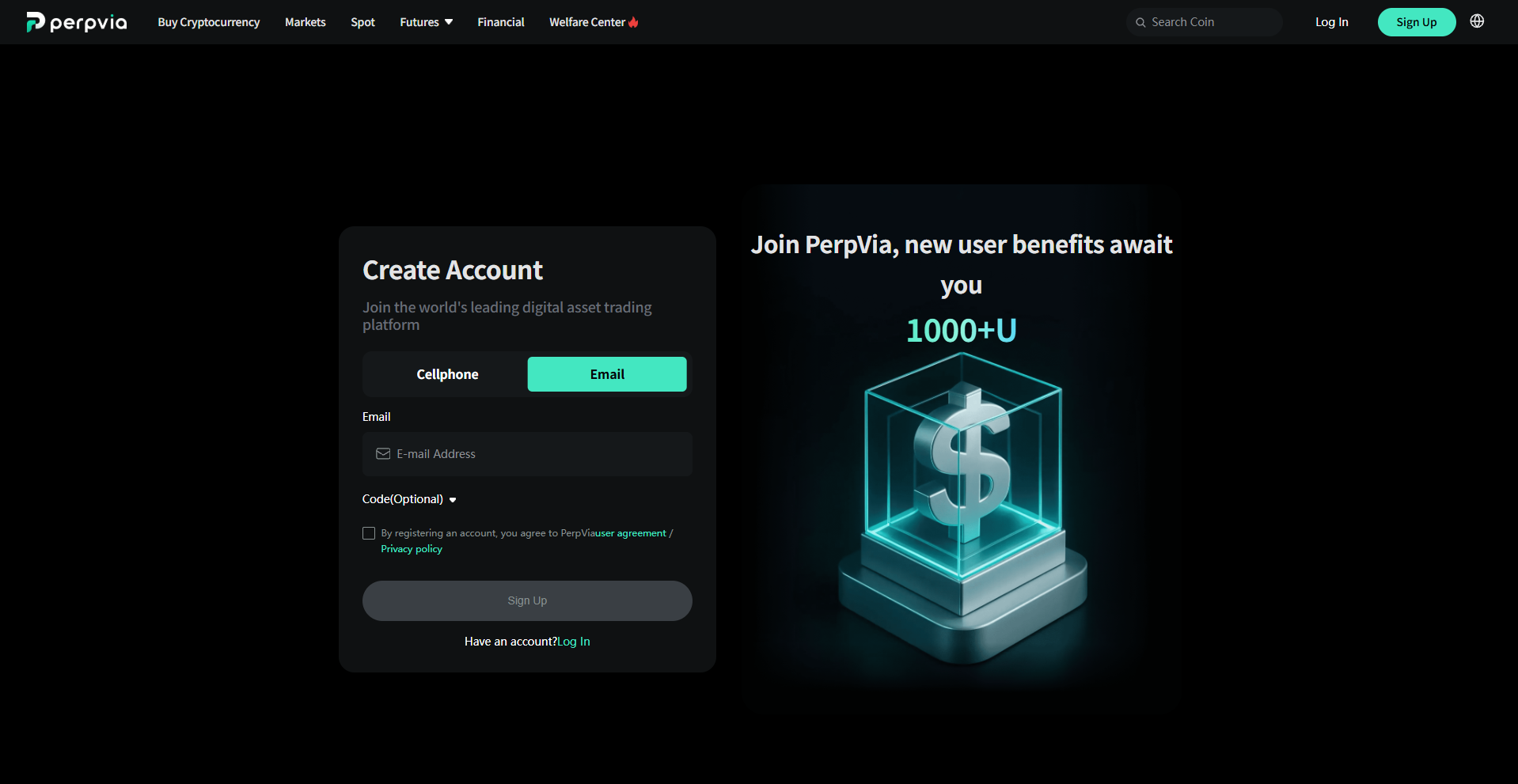Click the search magnifier icon

tap(1140, 22)
